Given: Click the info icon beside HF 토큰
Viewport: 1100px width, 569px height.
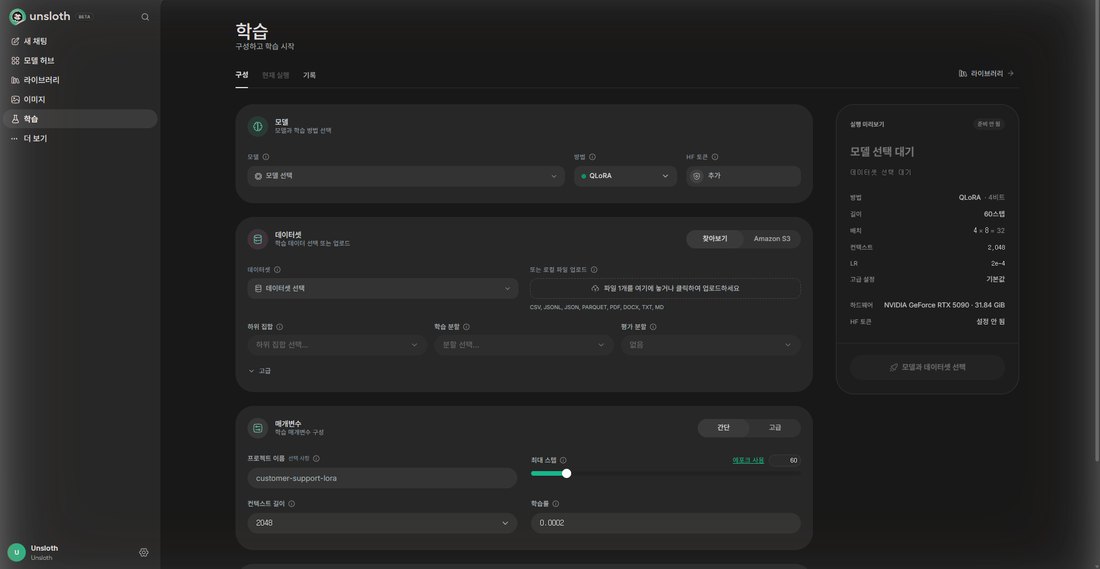Looking at the screenshot, I should click(x=715, y=157).
